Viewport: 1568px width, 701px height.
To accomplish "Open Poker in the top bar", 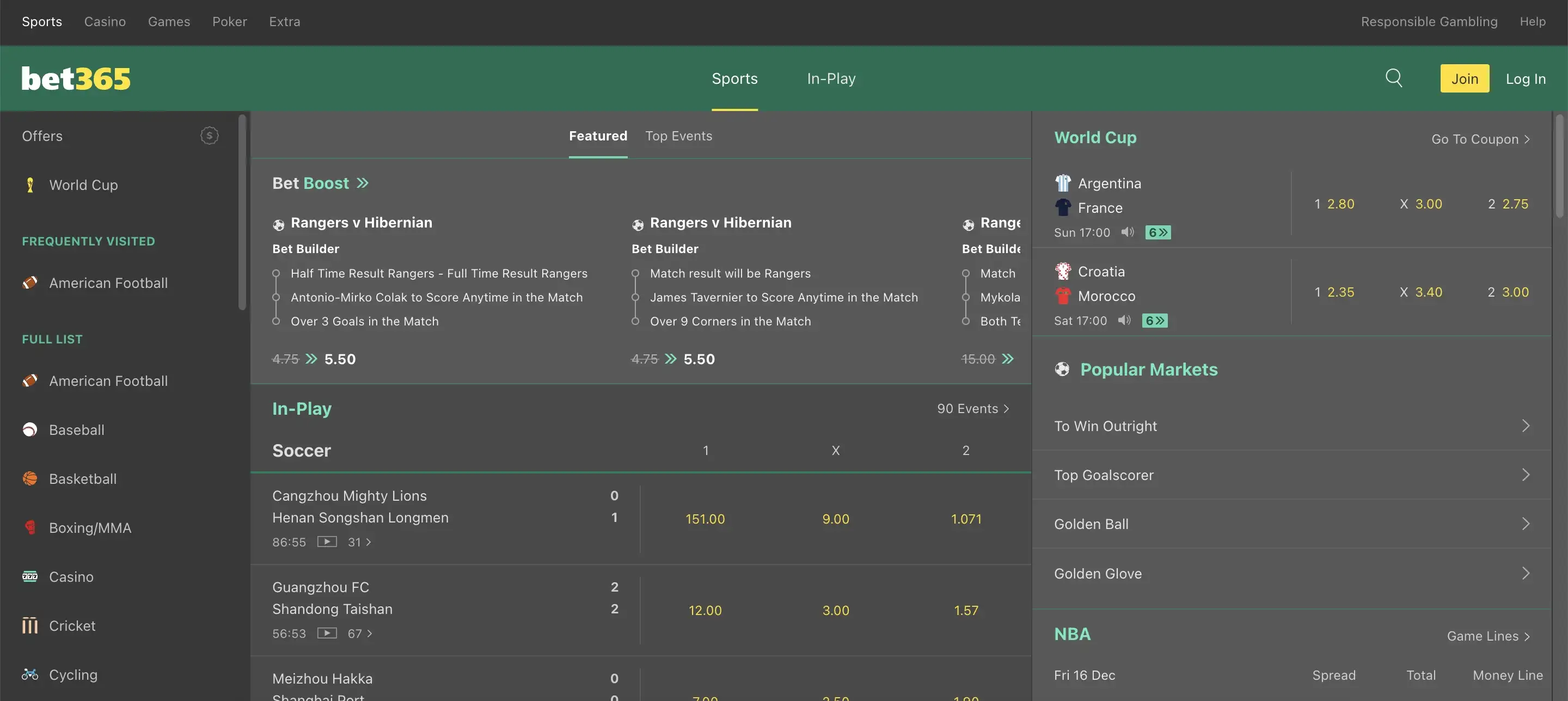I will tap(229, 22).
